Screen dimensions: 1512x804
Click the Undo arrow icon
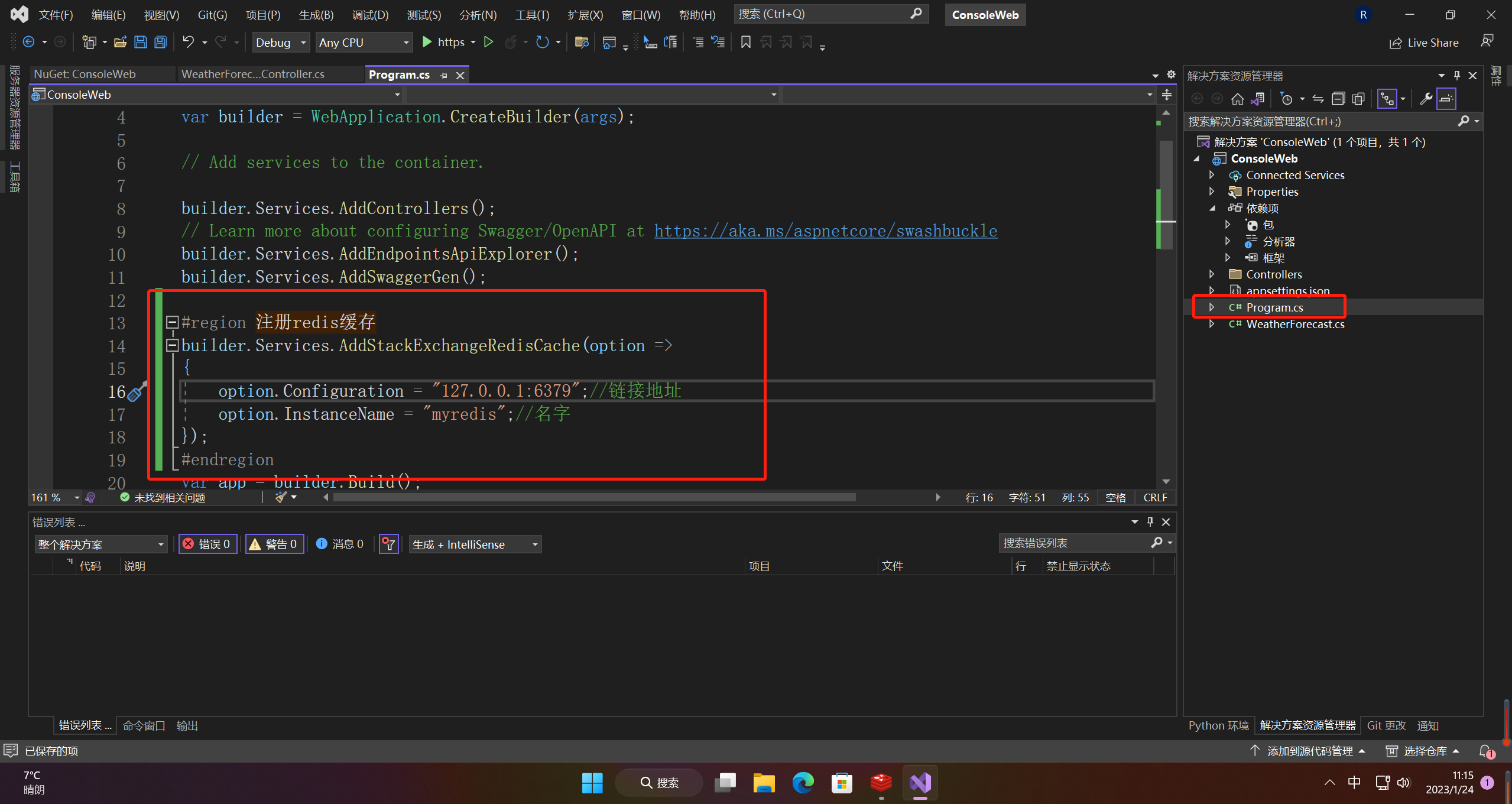pyautogui.click(x=188, y=42)
